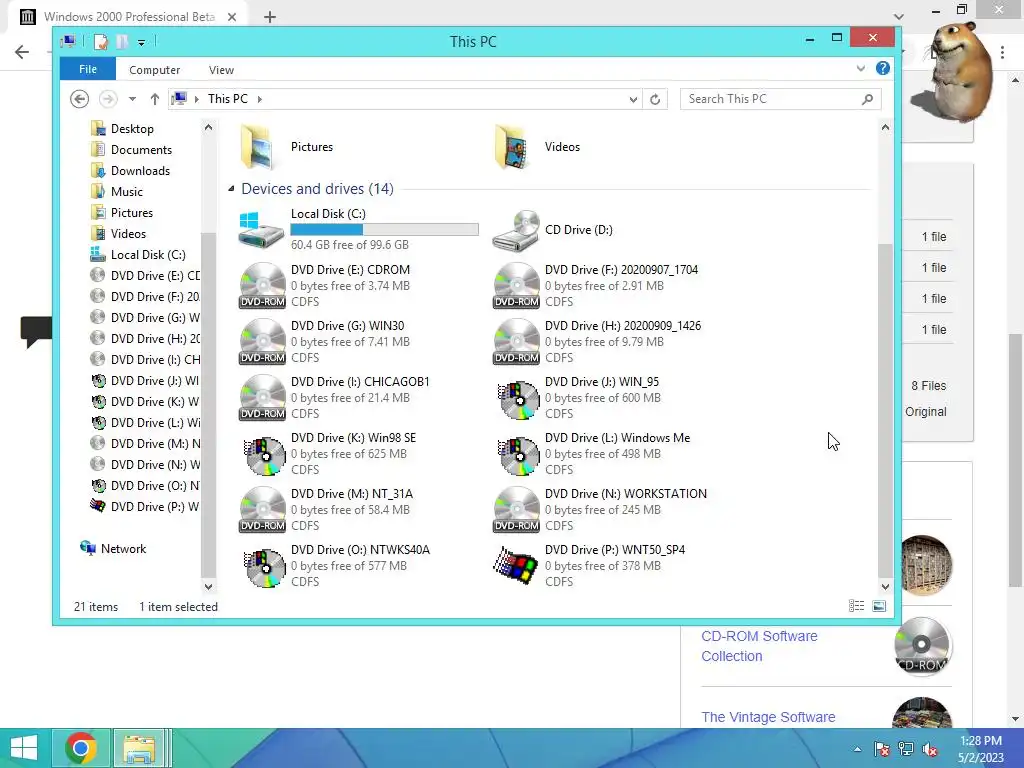1024x768 pixels.
Task: Click the muted volume tray icon
Action: tap(930, 749)
